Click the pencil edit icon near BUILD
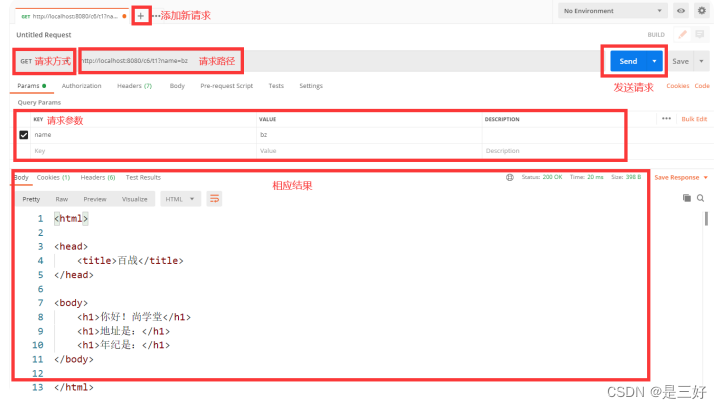 pos(682,35)
